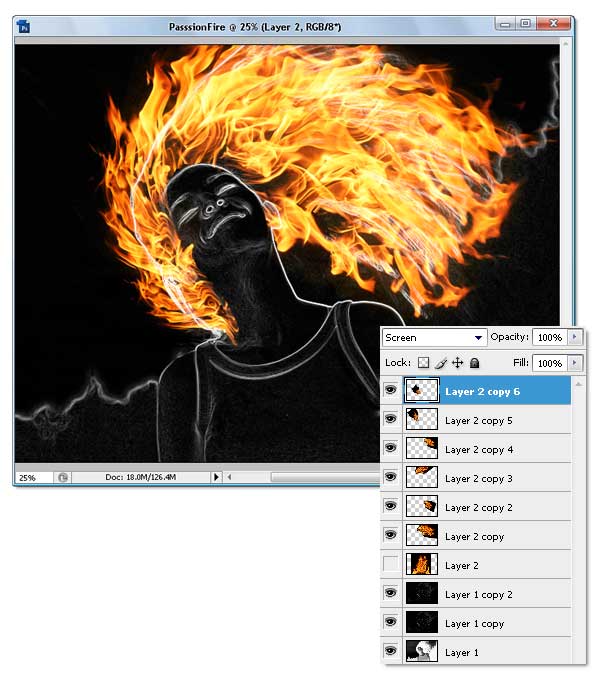
Task: Select the Layer 1 copy layer
Action: click(475, 624)
